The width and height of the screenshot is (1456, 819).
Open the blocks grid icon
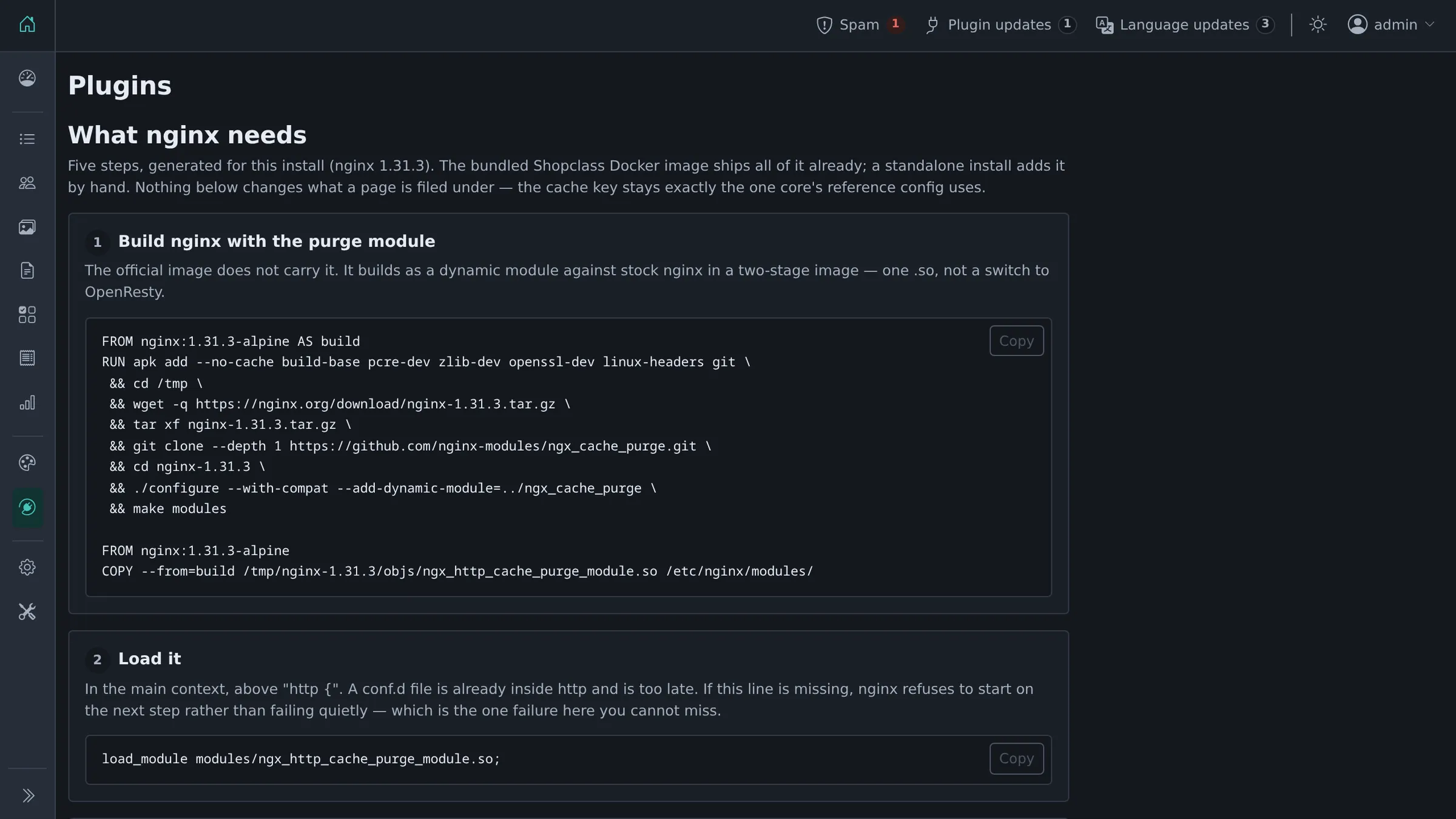coord(27,314)
